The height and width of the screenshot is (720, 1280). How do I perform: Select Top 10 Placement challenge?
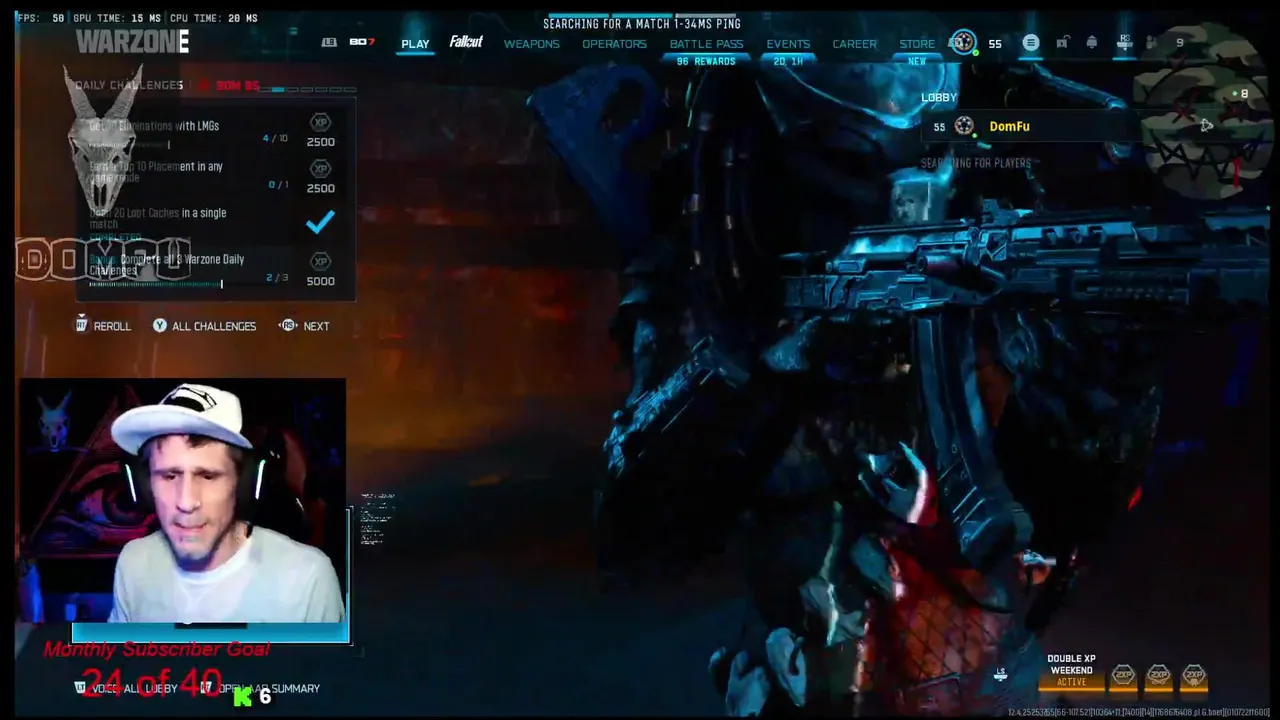point(215,175)
